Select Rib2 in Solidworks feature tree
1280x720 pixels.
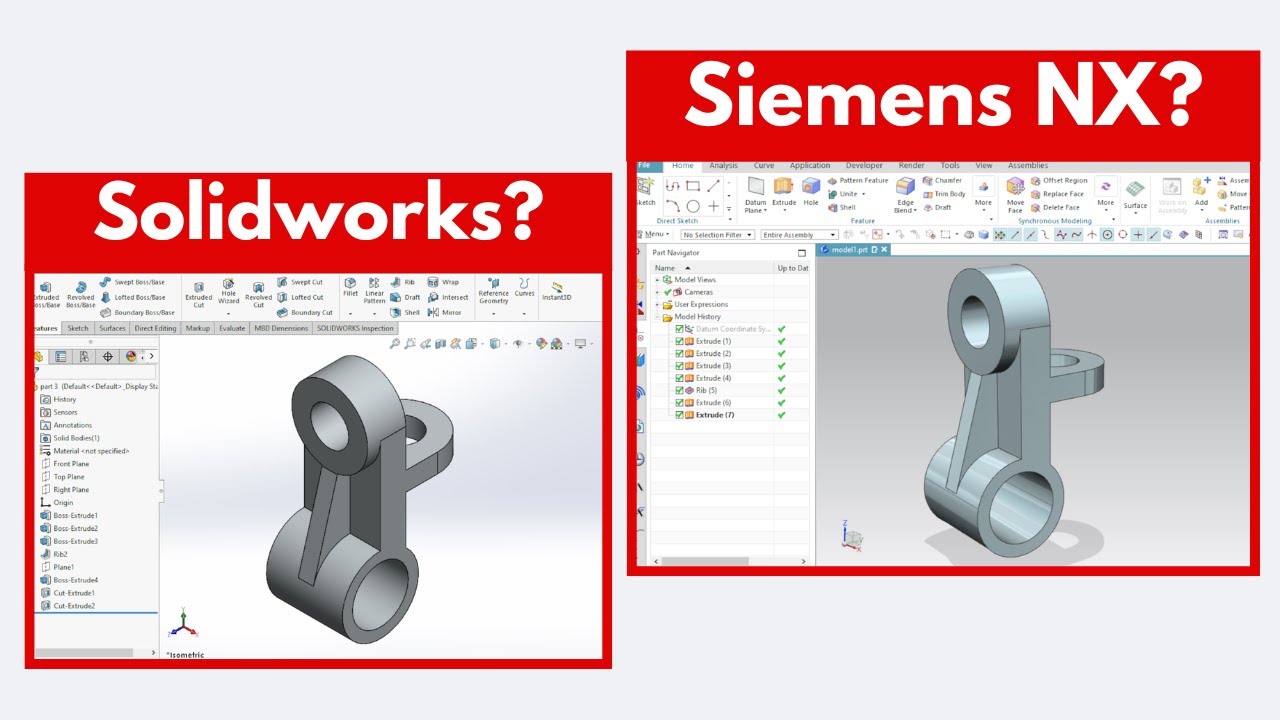[x=54, y=554]
